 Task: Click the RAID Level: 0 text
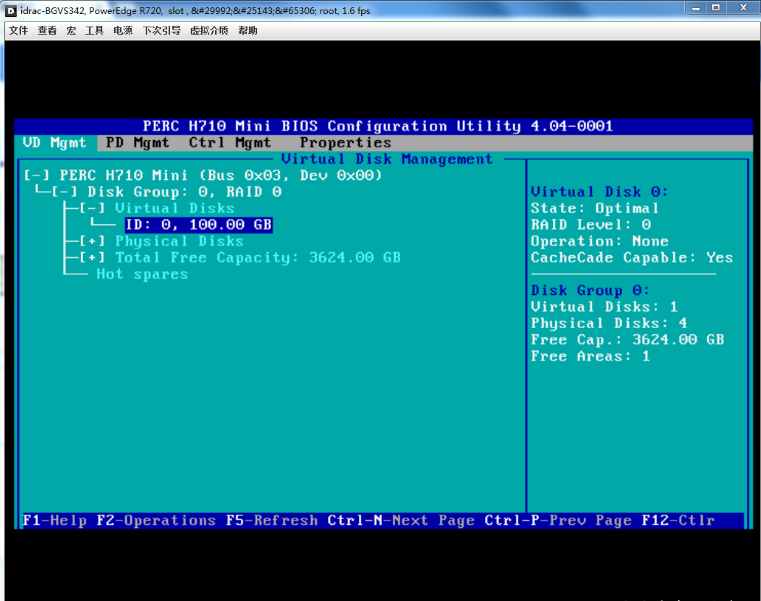591,225
